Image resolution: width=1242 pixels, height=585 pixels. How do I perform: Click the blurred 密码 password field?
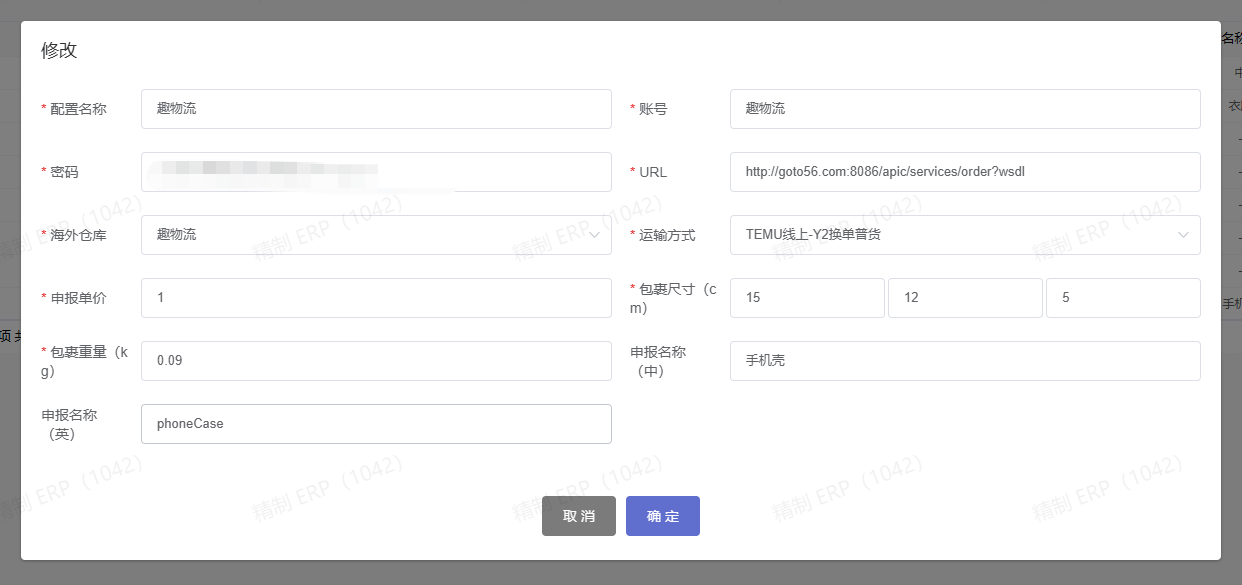[x=375, y=172]
